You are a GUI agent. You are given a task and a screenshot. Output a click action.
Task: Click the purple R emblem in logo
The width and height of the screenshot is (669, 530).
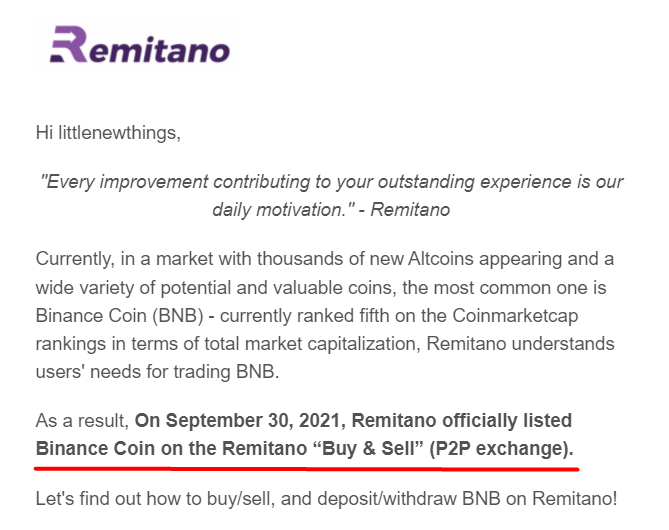70,44
